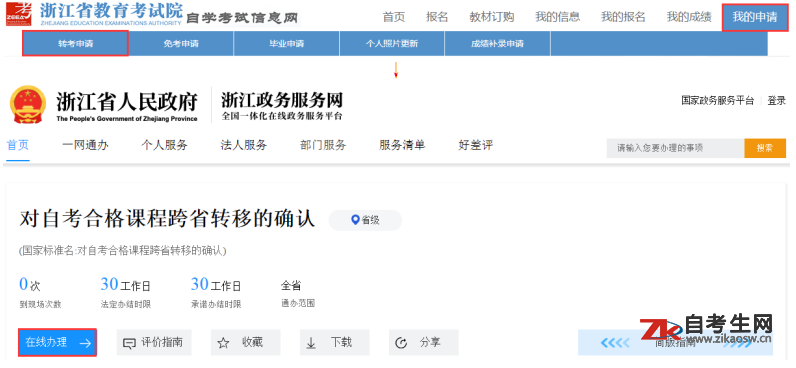Select the 我的申请 menu item
This screenshot has width=796, height=368.
click(x=755, y=17)
